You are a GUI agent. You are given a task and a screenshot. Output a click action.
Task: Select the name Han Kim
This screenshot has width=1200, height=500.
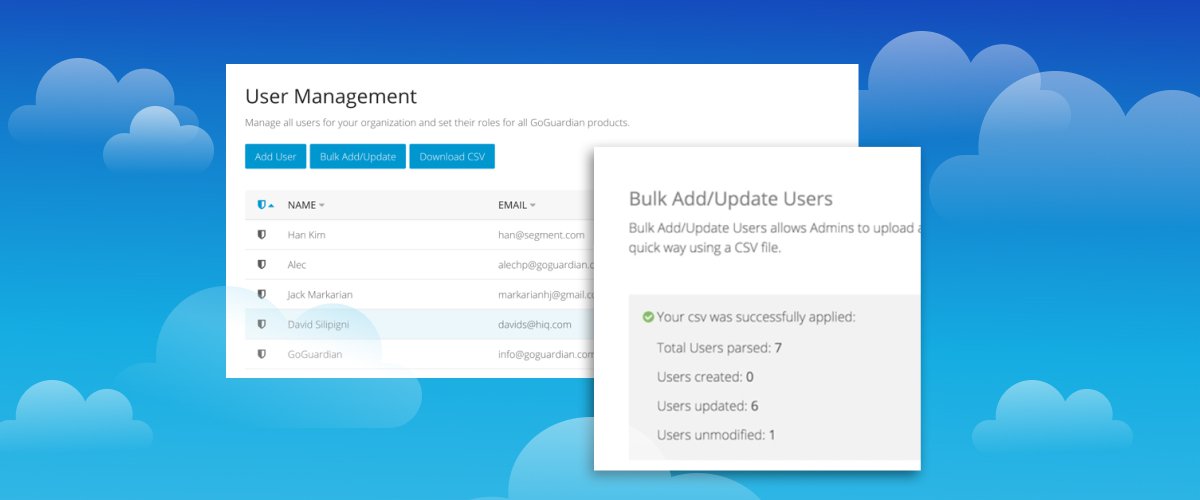coord(306,234)
